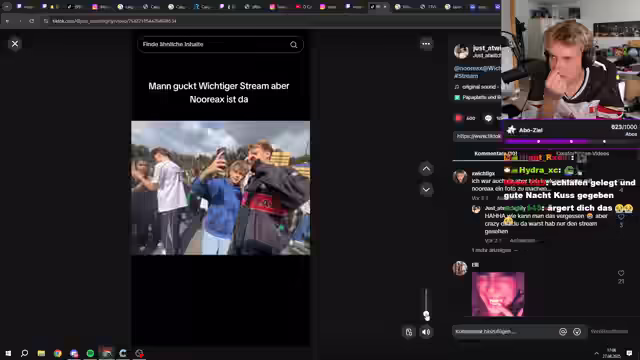
Task: Open Chrome from the taskbar
Action: click(x=58, y=353)
